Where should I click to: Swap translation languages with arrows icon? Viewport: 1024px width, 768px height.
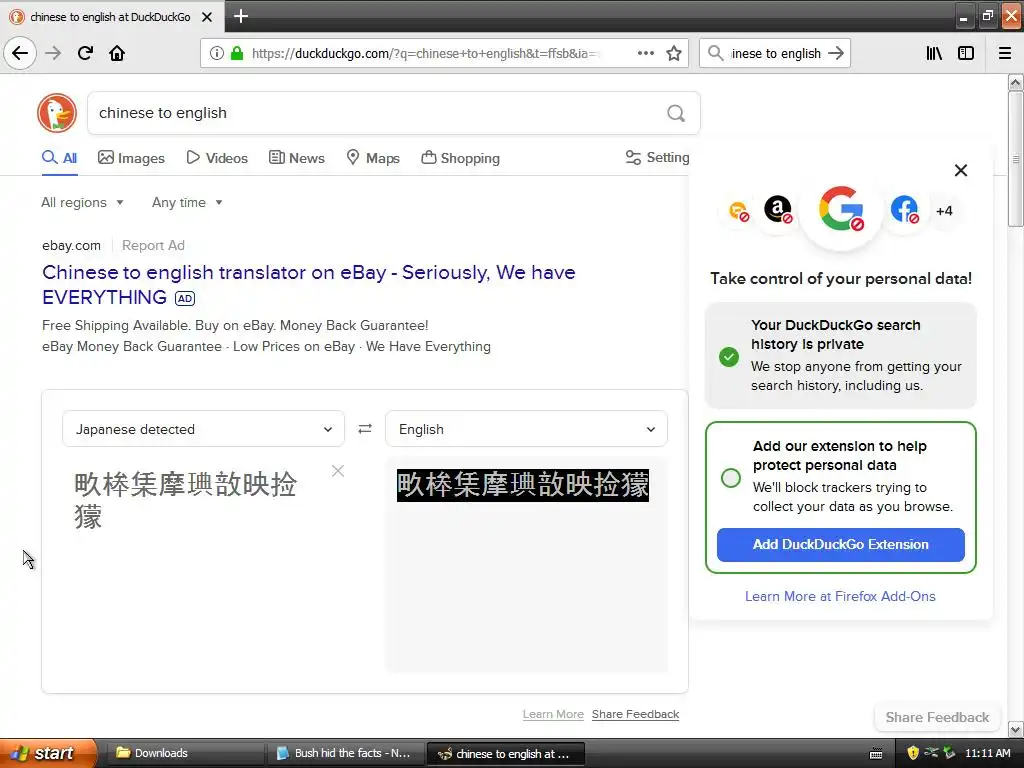point(364,428)
